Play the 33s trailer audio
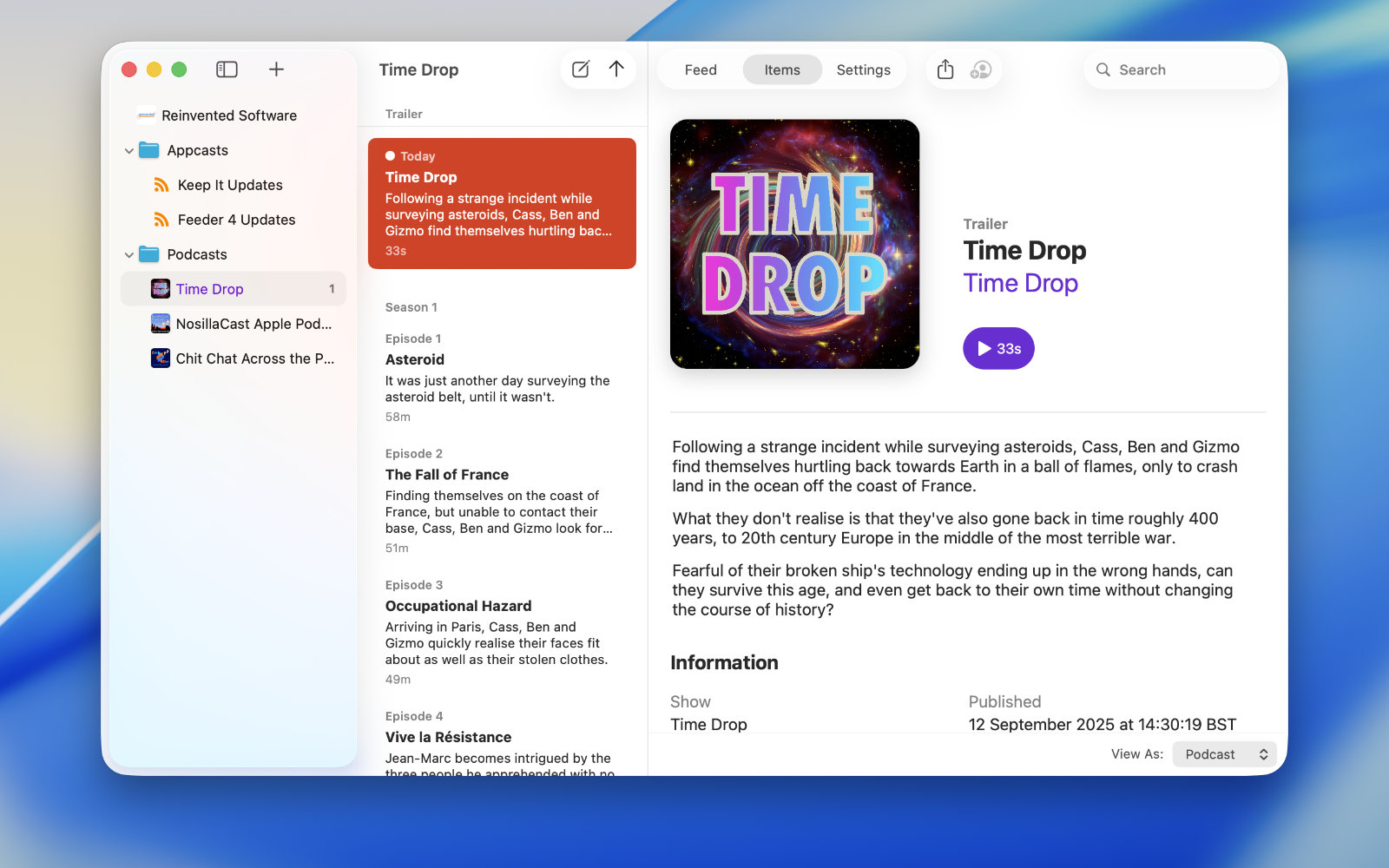This screenshot has height=868, width=1389. [x=998, y=348]
